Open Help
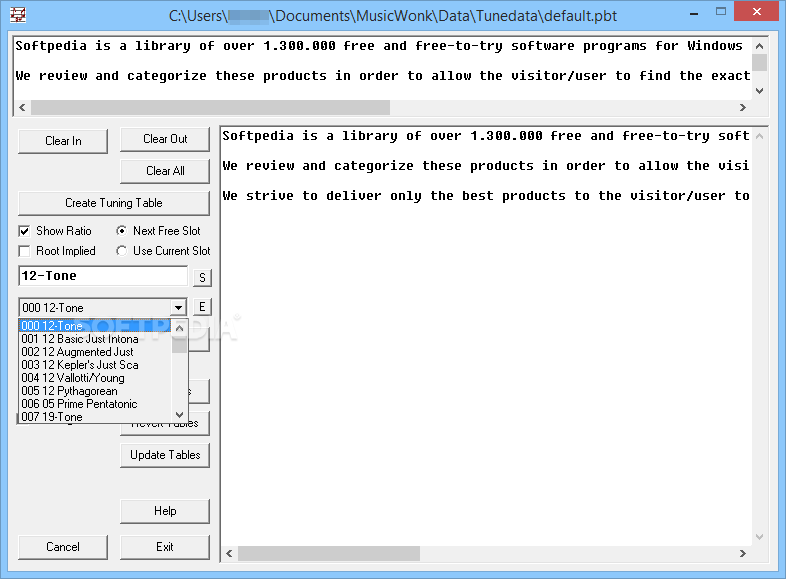 tap(165, 511)
